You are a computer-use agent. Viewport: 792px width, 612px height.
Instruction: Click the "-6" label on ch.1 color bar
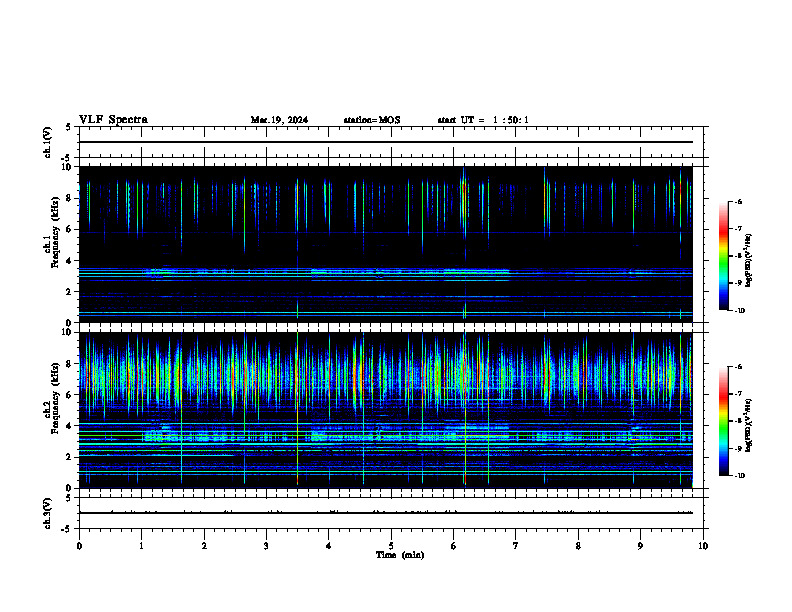click(x=738, y=201)
